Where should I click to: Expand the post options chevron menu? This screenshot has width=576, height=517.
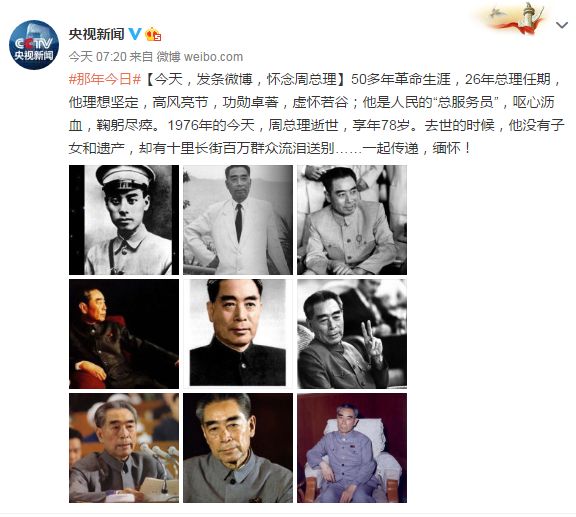pyautogui.click(x=562, y=25)
